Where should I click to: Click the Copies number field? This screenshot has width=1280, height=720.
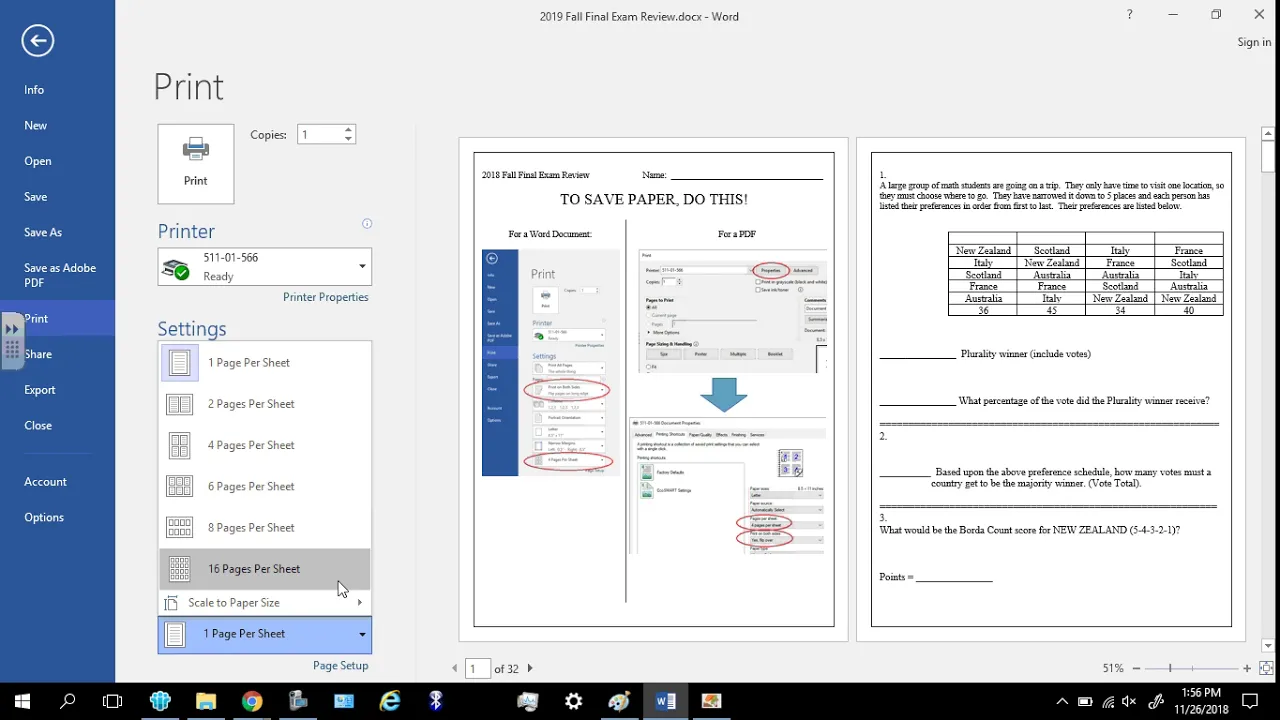(x=319, y=134)
